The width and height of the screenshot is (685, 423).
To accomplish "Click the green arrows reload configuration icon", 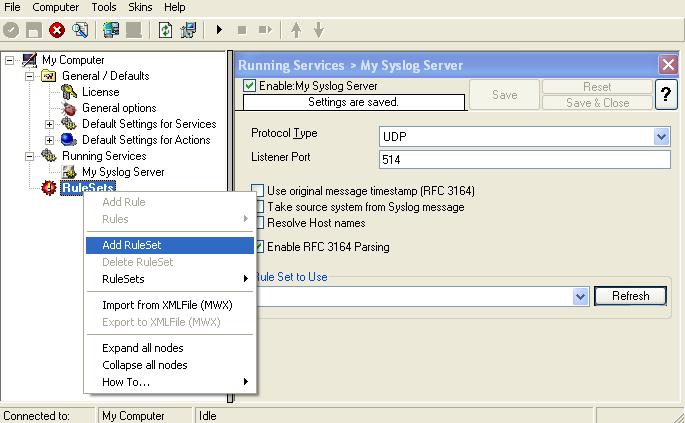I will [x=165, y=30].
